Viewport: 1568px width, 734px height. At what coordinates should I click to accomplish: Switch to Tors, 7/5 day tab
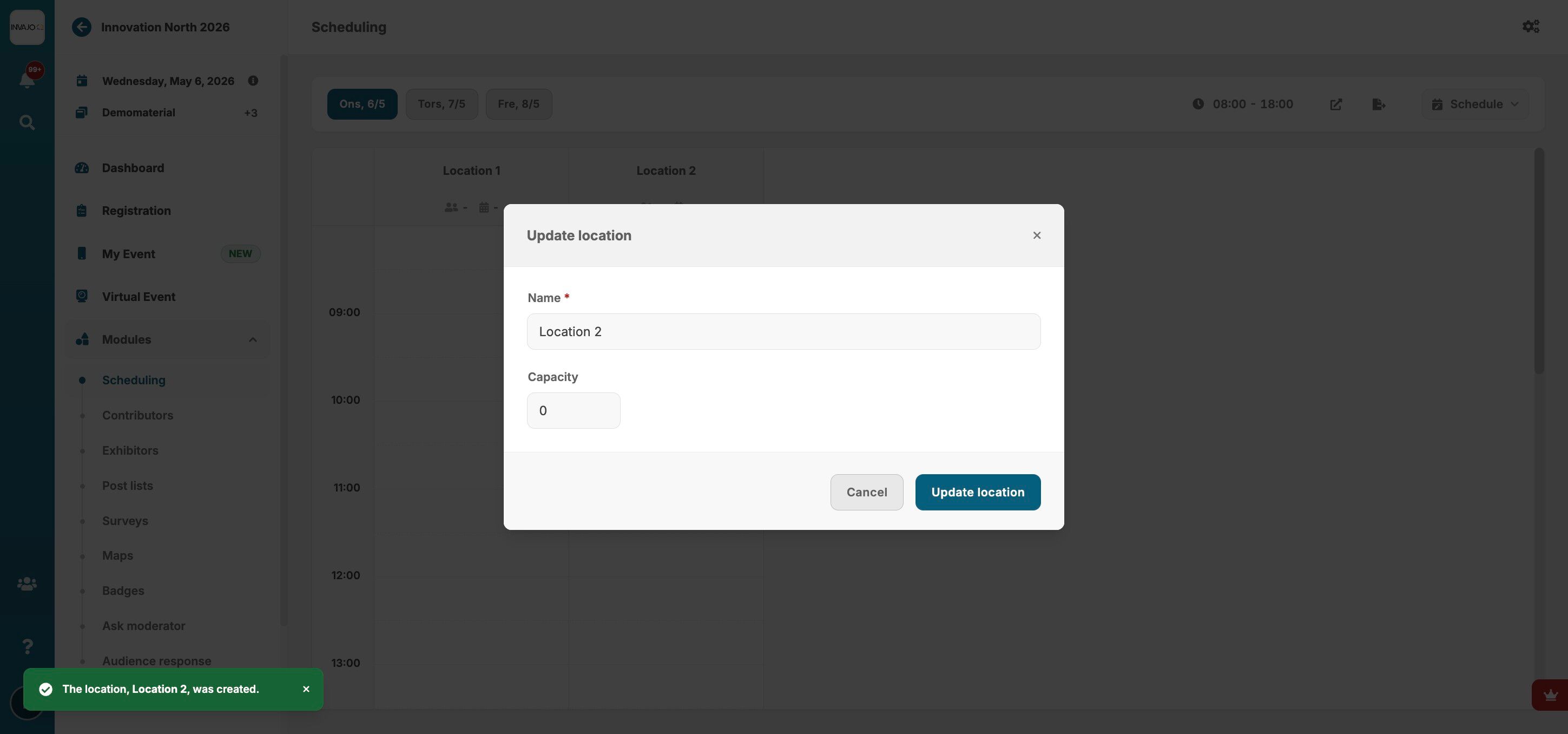tap(442, 104)
